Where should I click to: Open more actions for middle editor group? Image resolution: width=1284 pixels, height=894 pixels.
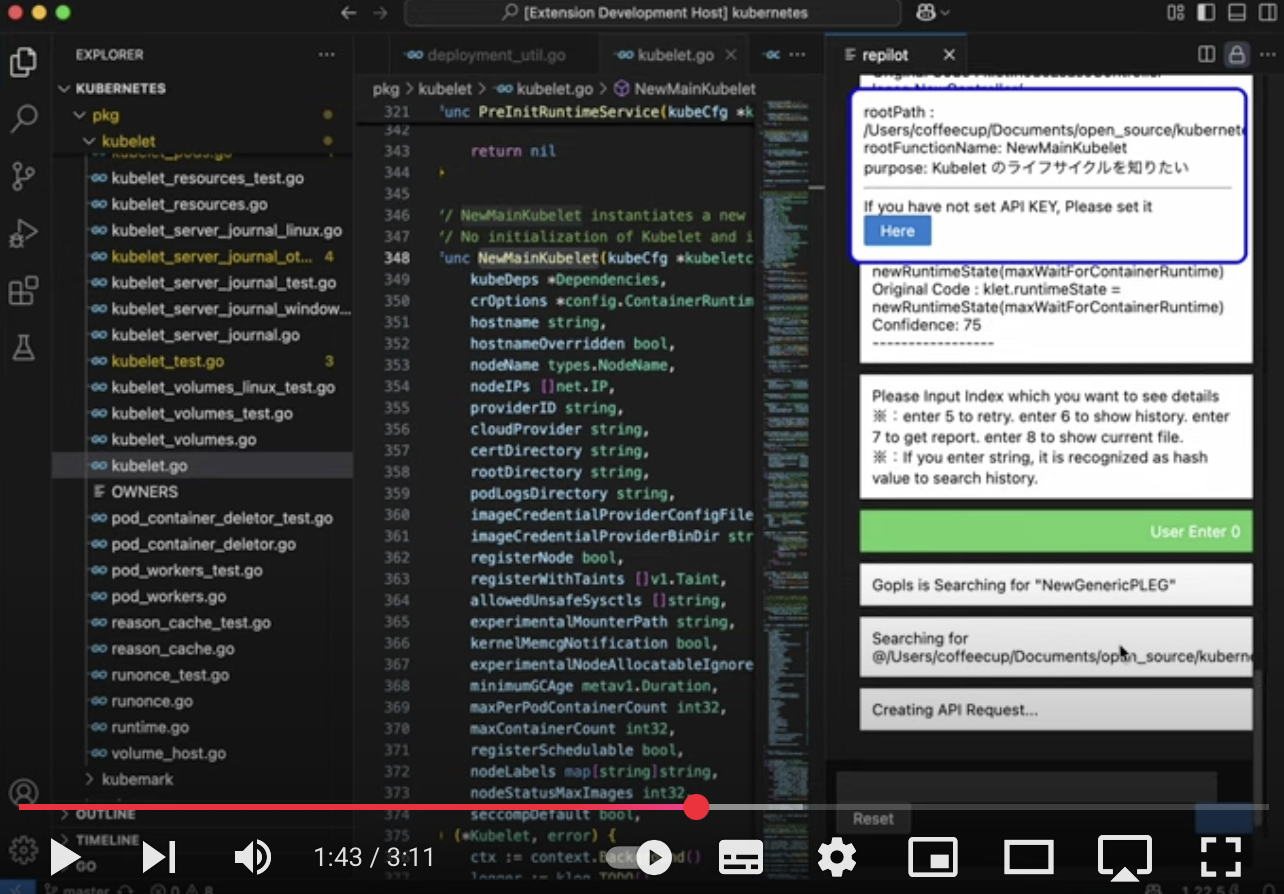pyautogui.click(x=797, y=55)
